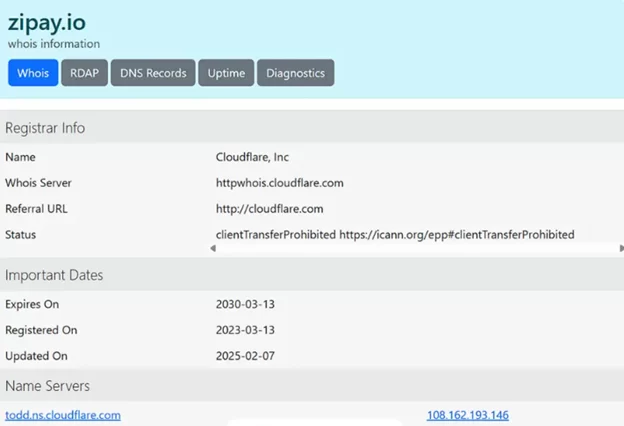Click the 'Cloudflare, Inc' registrar name value
This screenshot has height=426, width=624.
[252, 157]
